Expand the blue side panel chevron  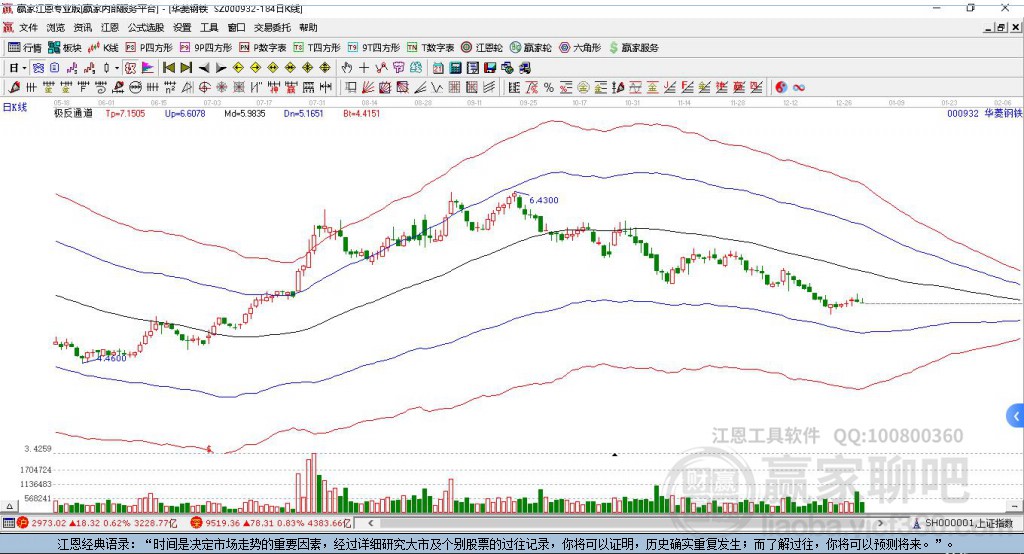(1016, 416)
